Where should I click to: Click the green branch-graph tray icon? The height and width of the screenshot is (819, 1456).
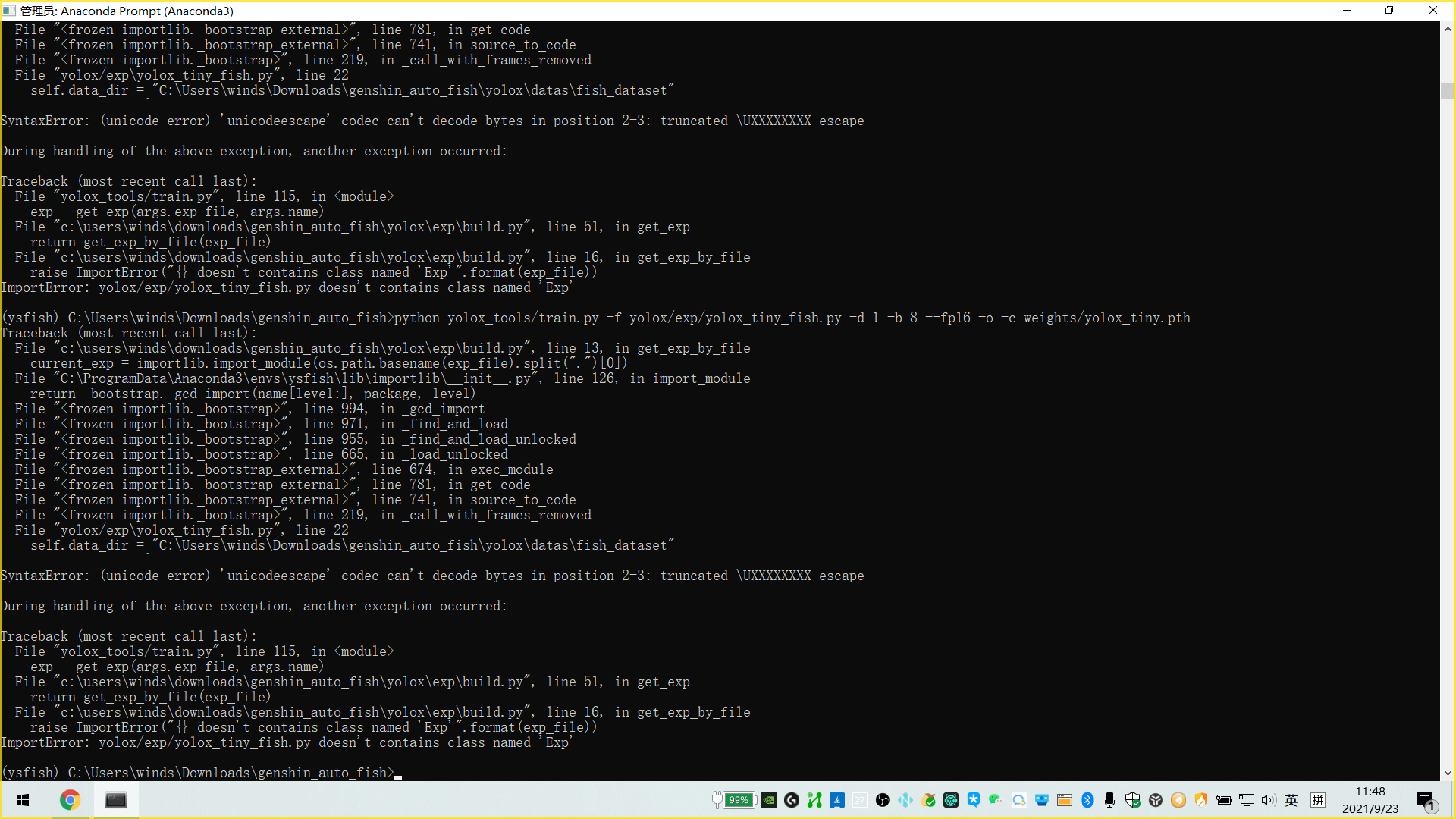pos(814,800)
